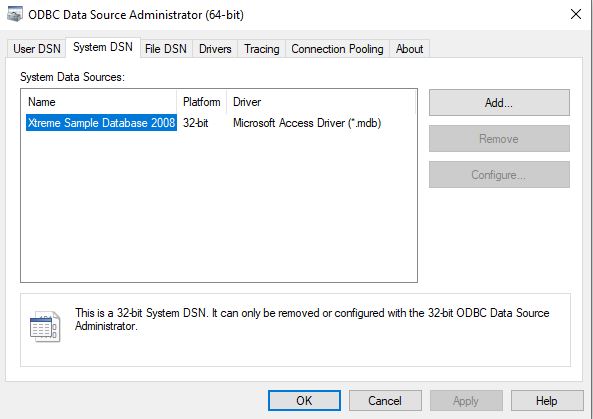Image resolution: width=593 pixels, height=419 pixels.
Task: Select the System DSN tab
Action: pos(103,47)
